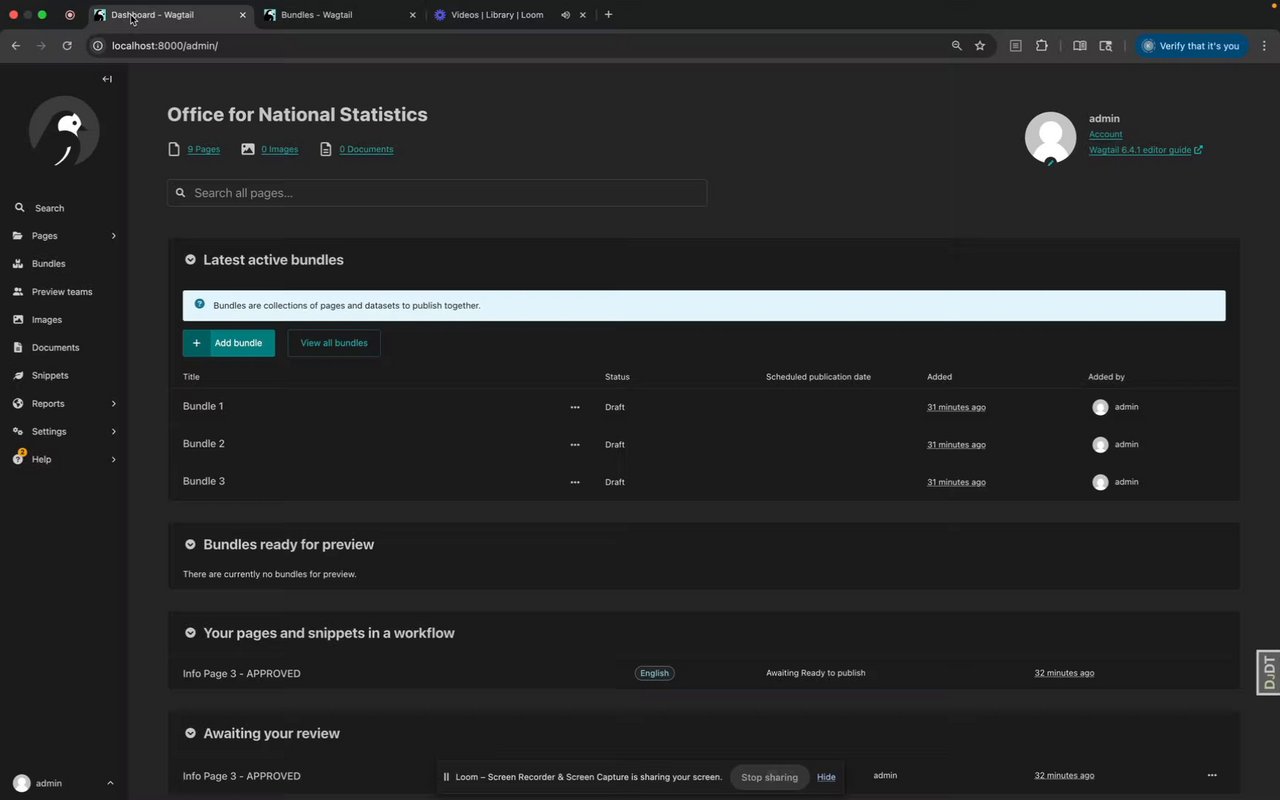The height and width of the screenshot is (800, 1280).
Task: Open actions menu for Bundle 1
Action: click(575, 407)
